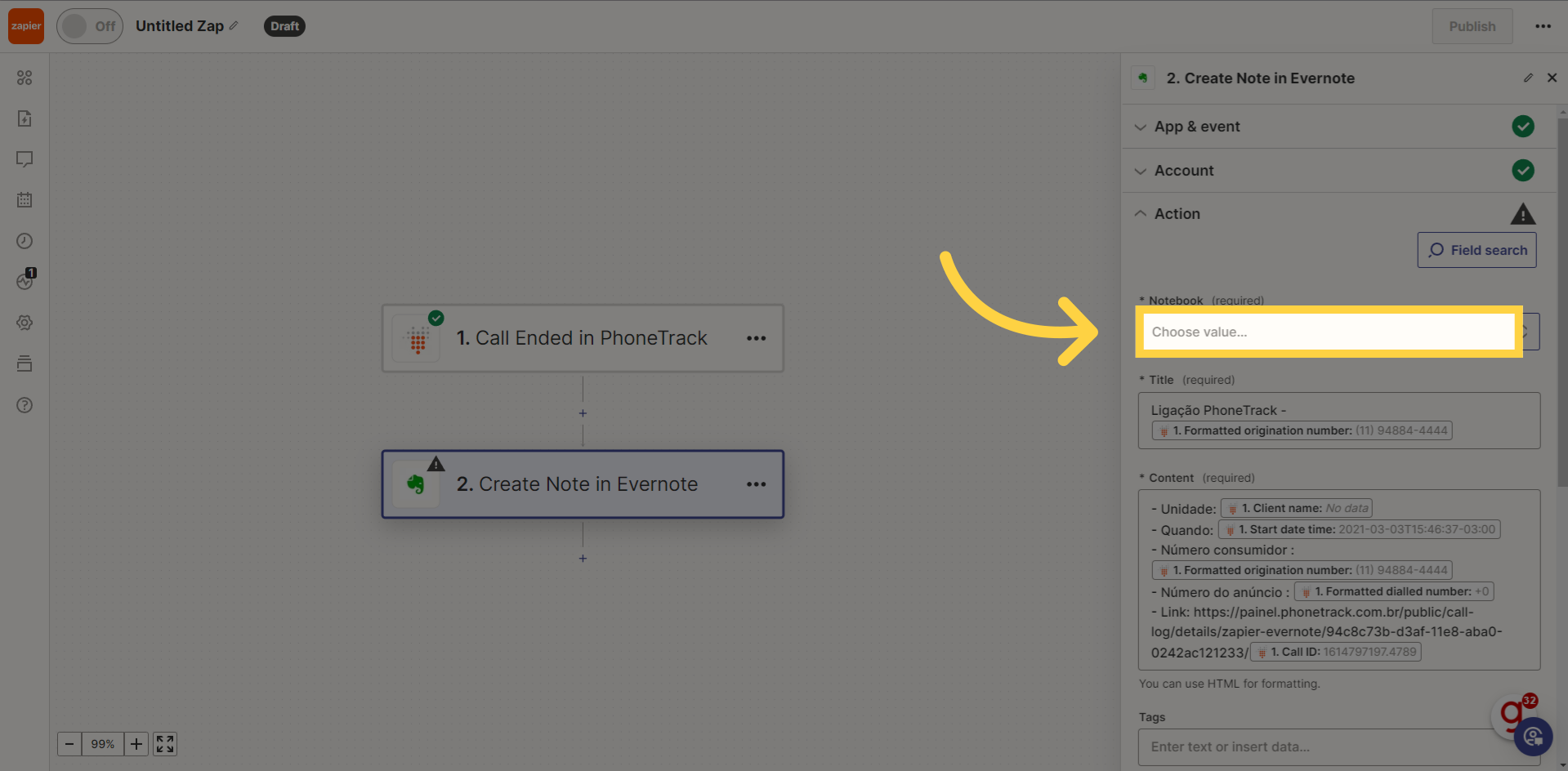Toggle the Zap On/Off switch
Viewport: 1568px width, 771px height.
point(90,26)
